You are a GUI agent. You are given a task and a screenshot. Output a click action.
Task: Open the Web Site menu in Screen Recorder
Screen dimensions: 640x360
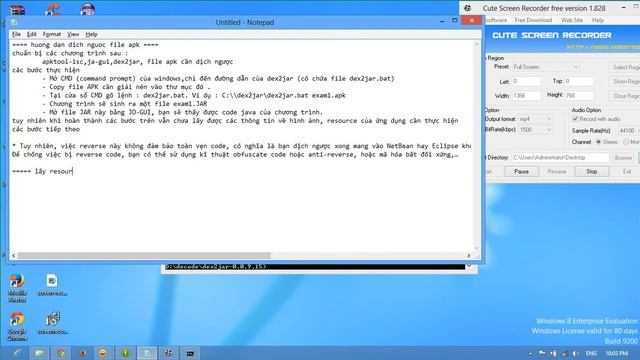point(572,20)
